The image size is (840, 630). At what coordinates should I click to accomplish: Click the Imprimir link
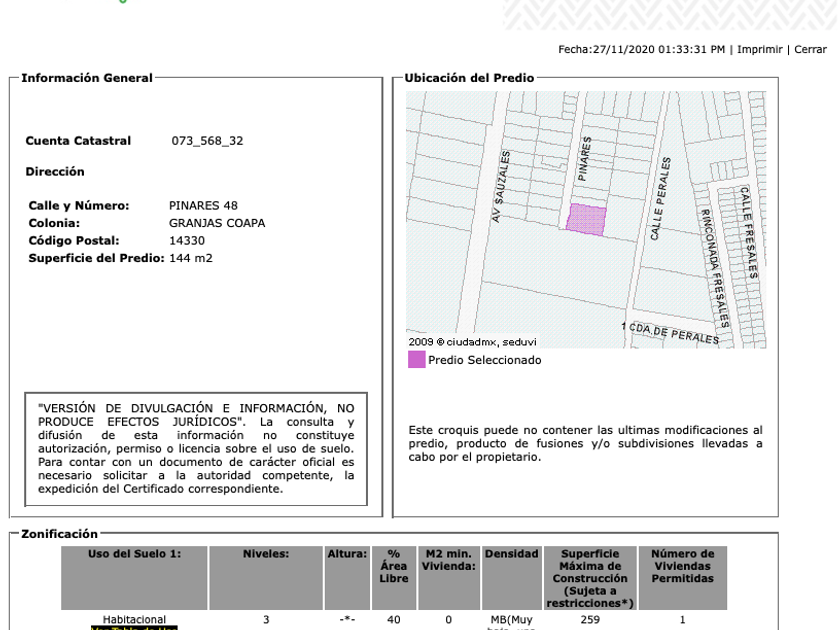(760, 49)
